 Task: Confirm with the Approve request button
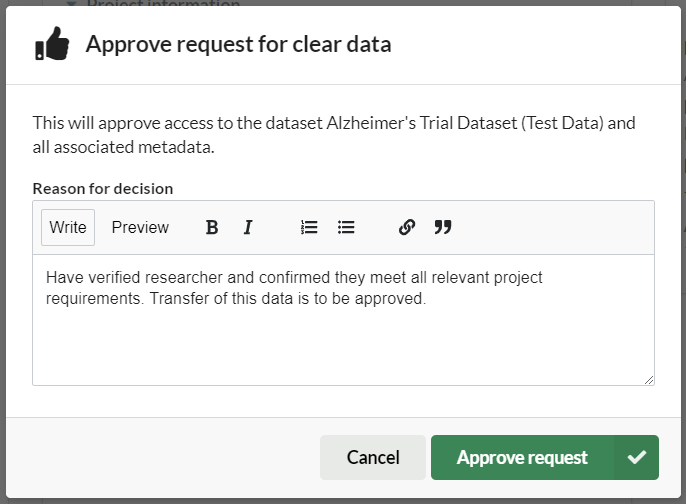coord(522,457)
